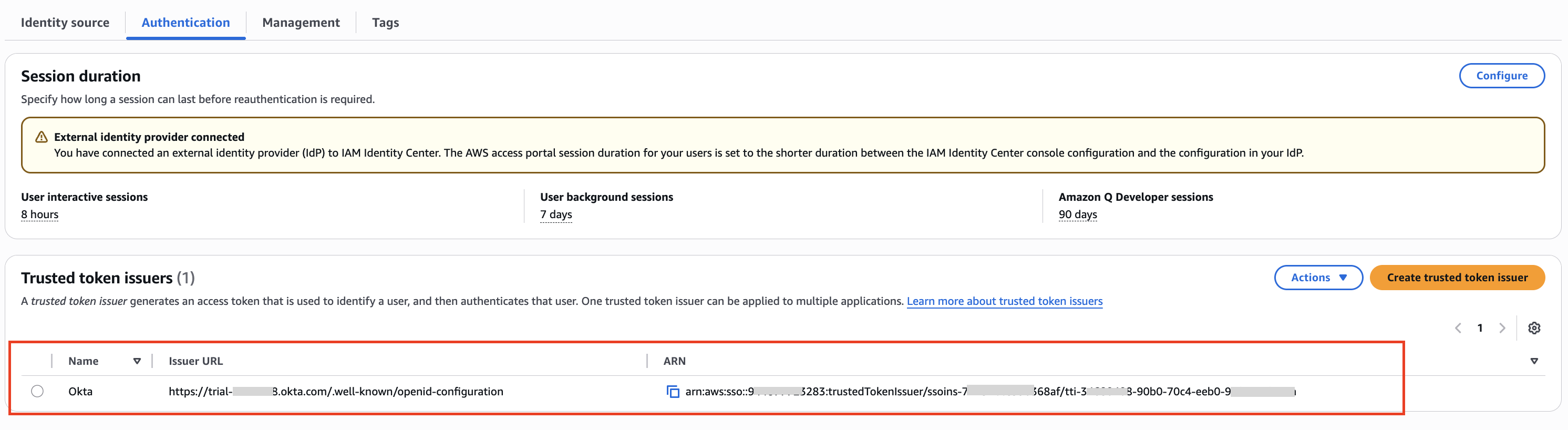1568x430 pixels.
Task: Click Configure session duration button
Action: pos(1501,76)
